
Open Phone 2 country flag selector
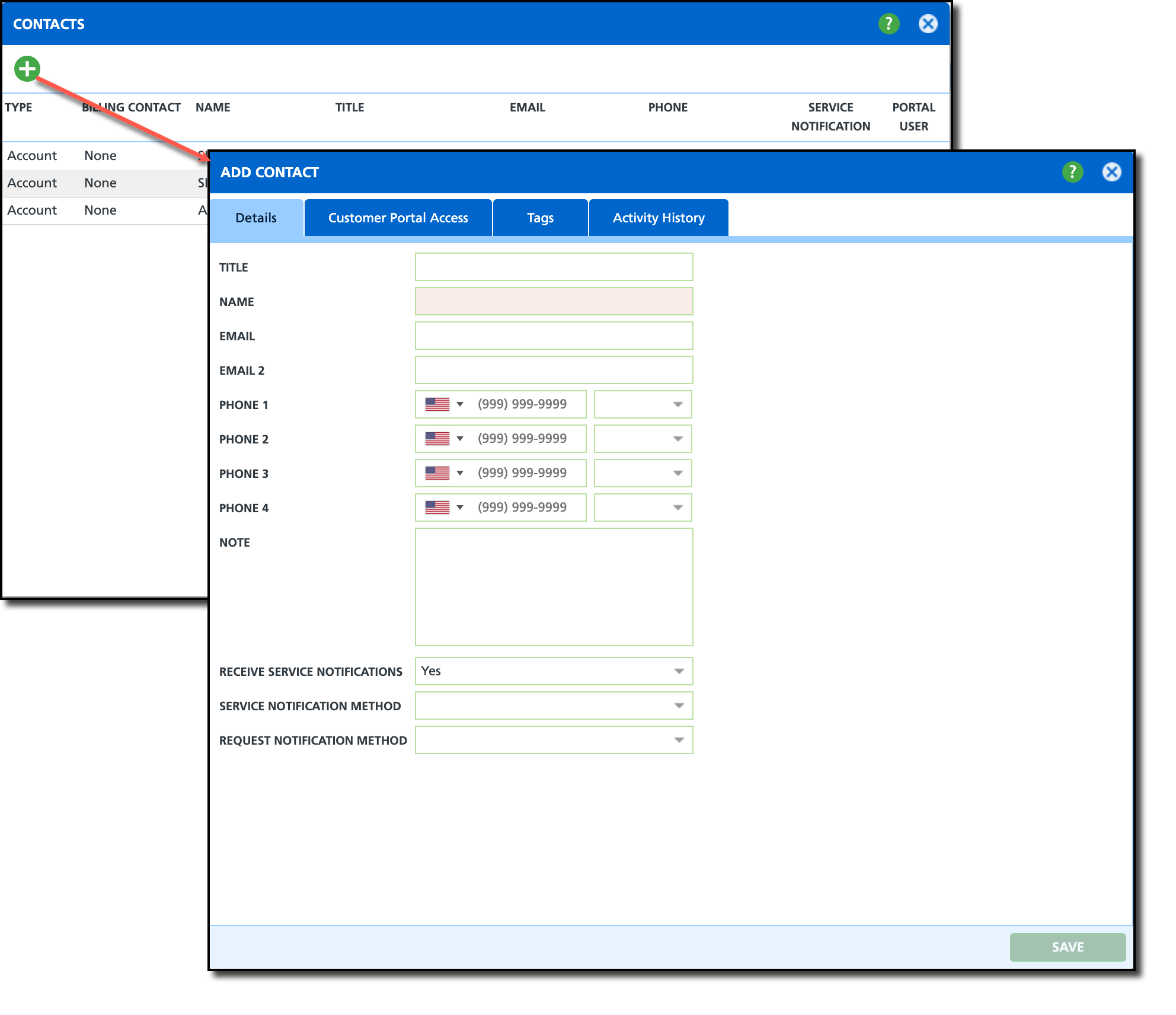point(445,439)
